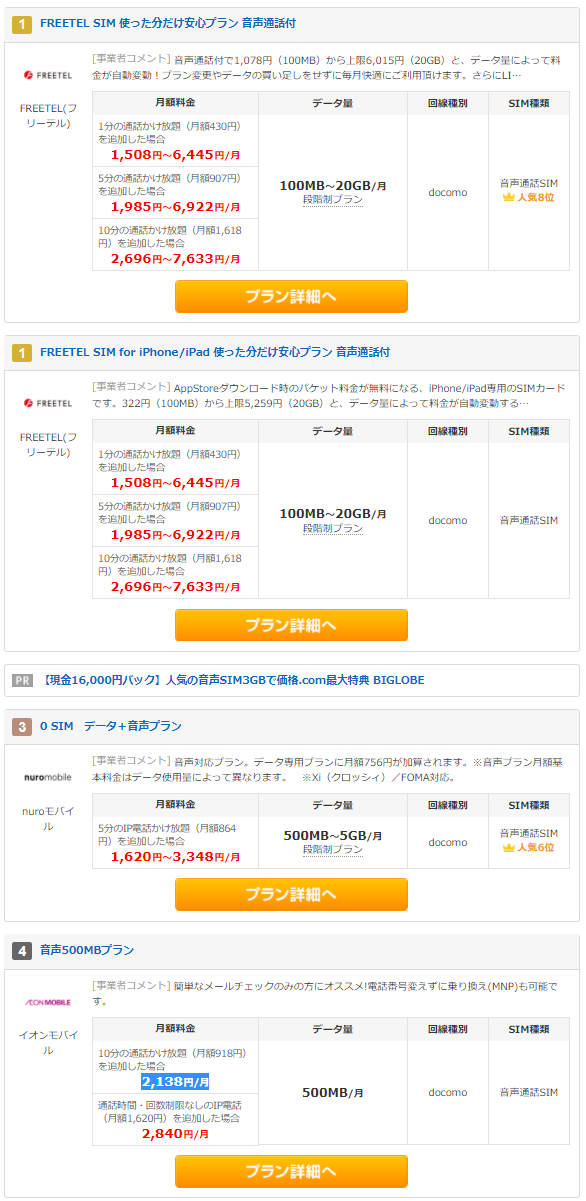Open 音声500MBプラン title link

[87, 950]
